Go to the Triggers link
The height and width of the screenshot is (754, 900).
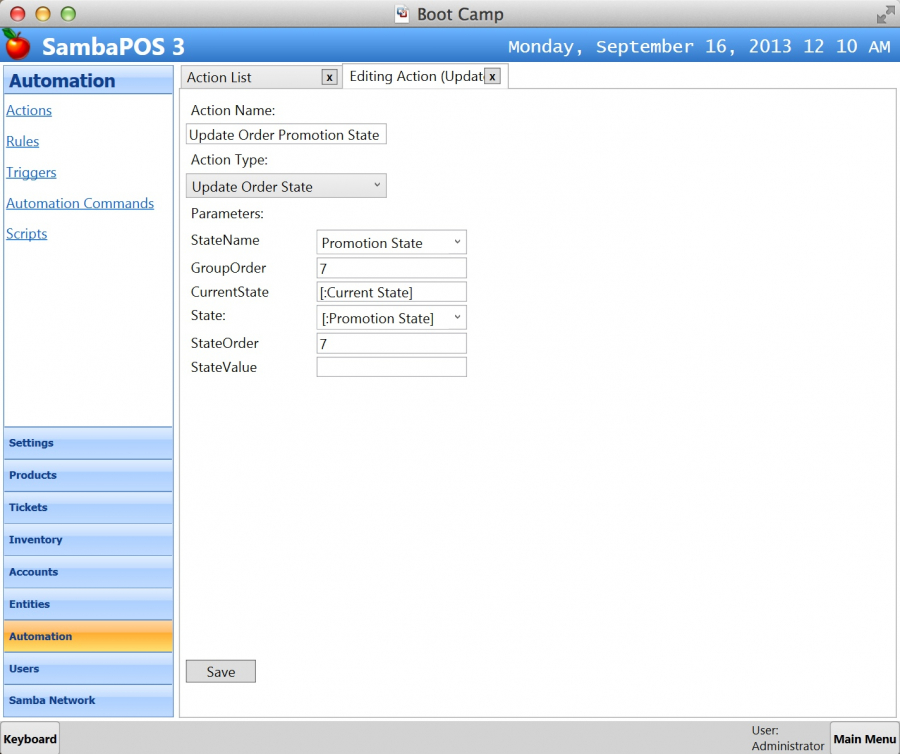click(x=31, y=173)
